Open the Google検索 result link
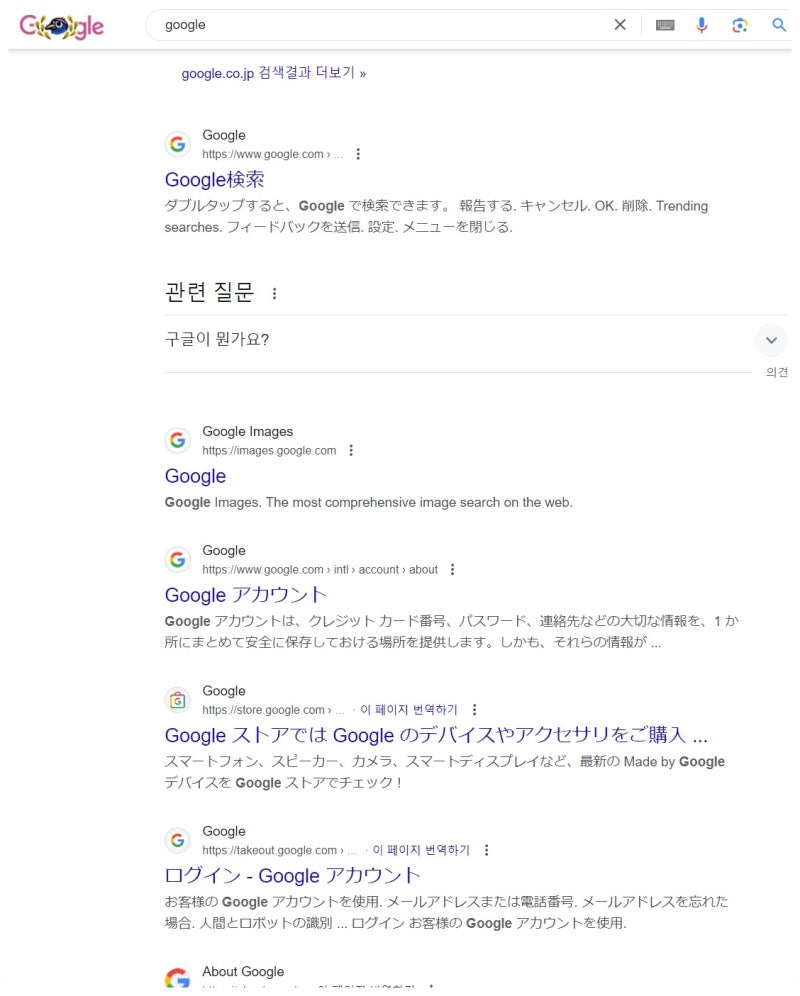800x996 pixels. click(216, 179)
